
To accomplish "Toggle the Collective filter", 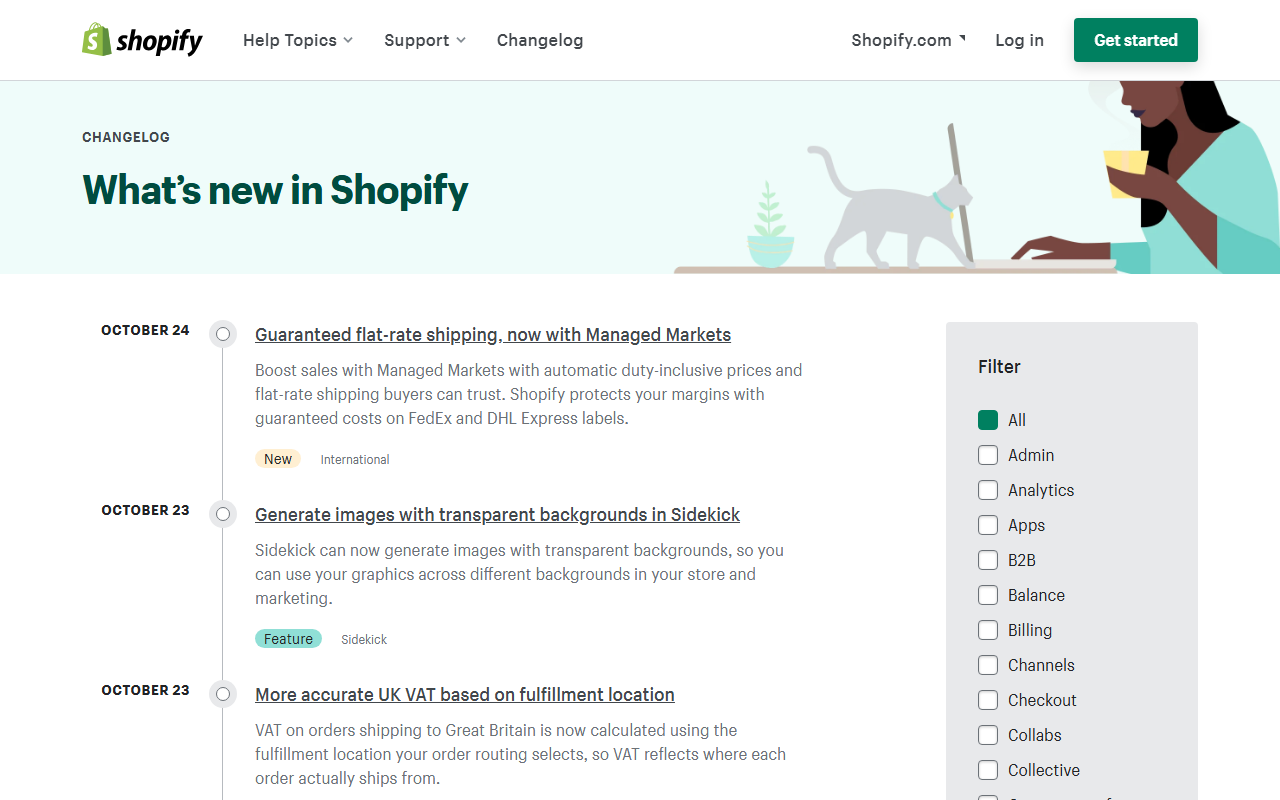I will click(988, 770).
